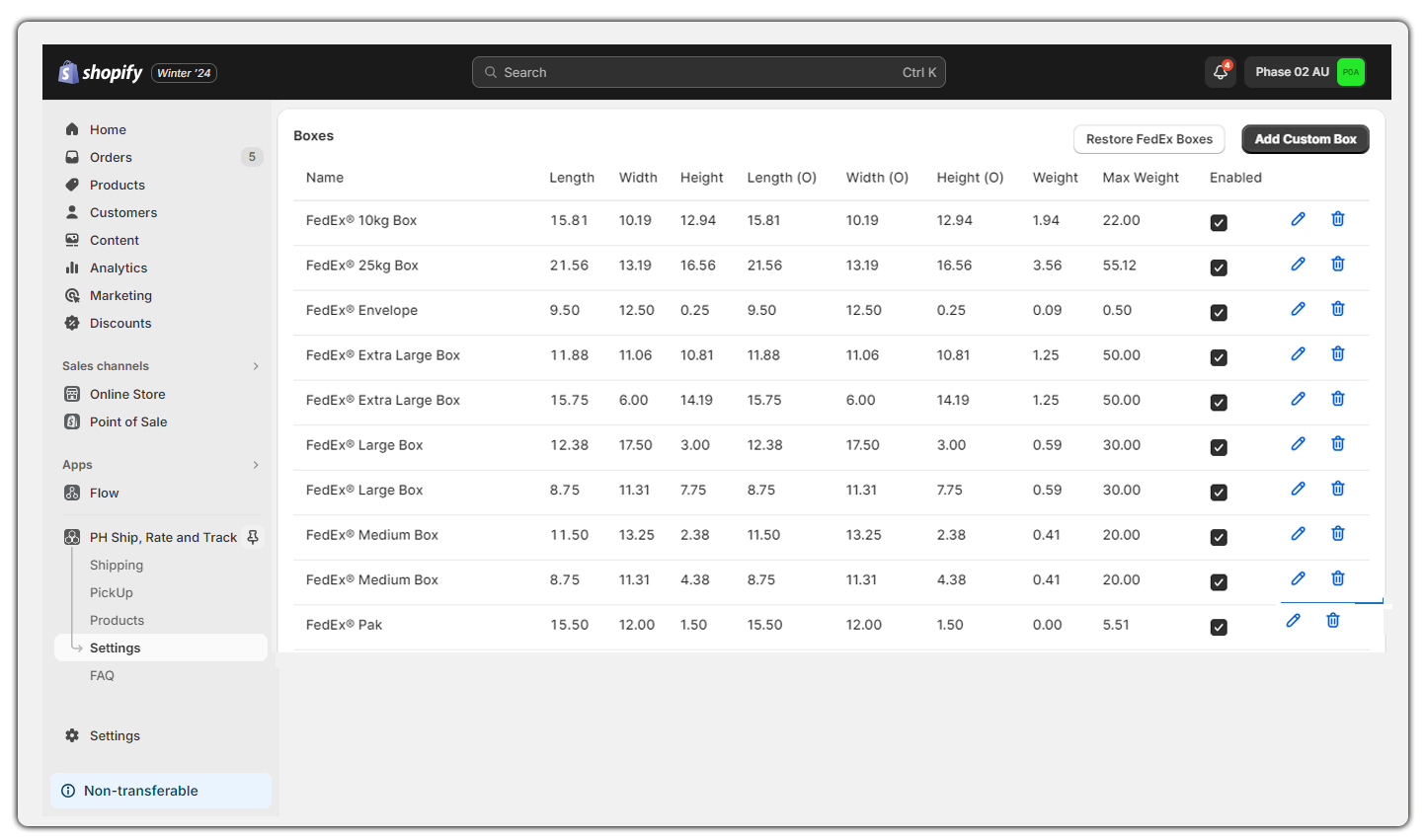This screenshot has width=1426, height=840.
Task: Disable the FedEx 10kg Box checkbox
Action: point(1219,223)
